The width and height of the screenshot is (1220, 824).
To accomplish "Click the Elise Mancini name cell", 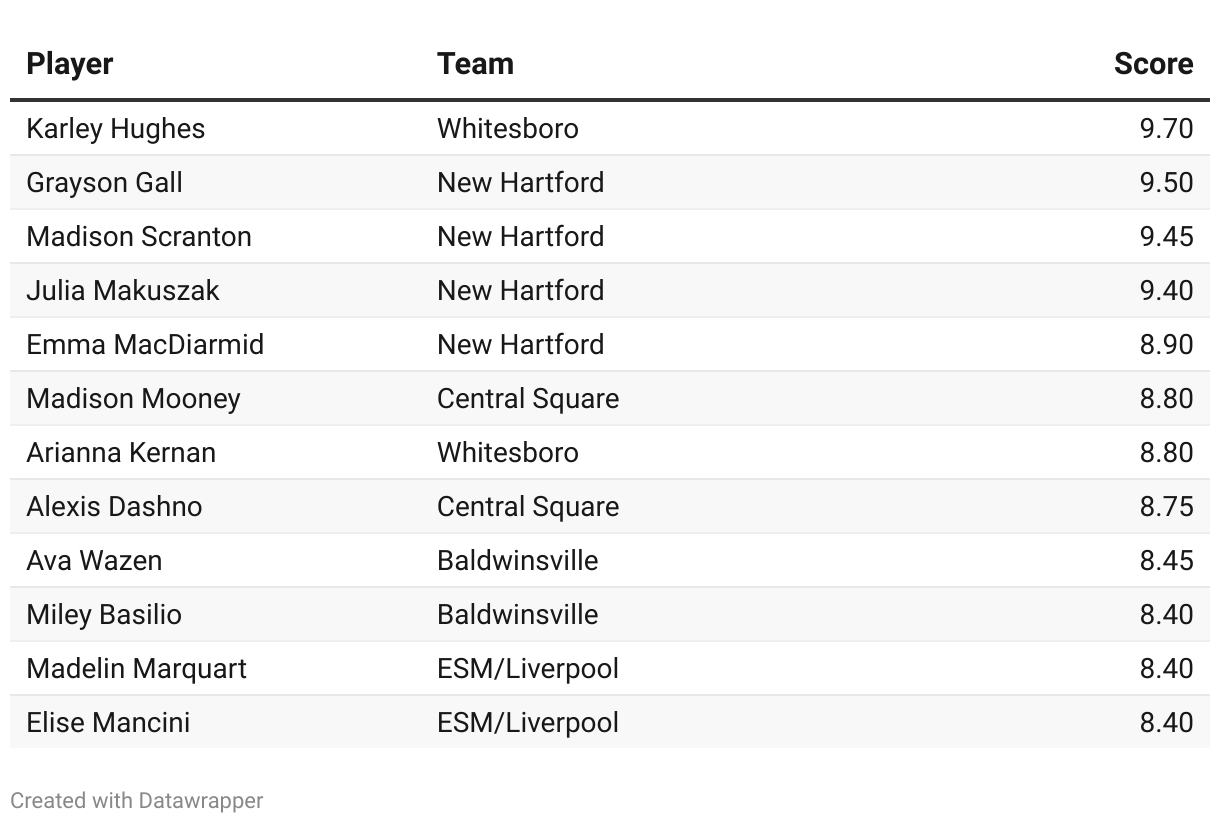I will click(108, 723).
